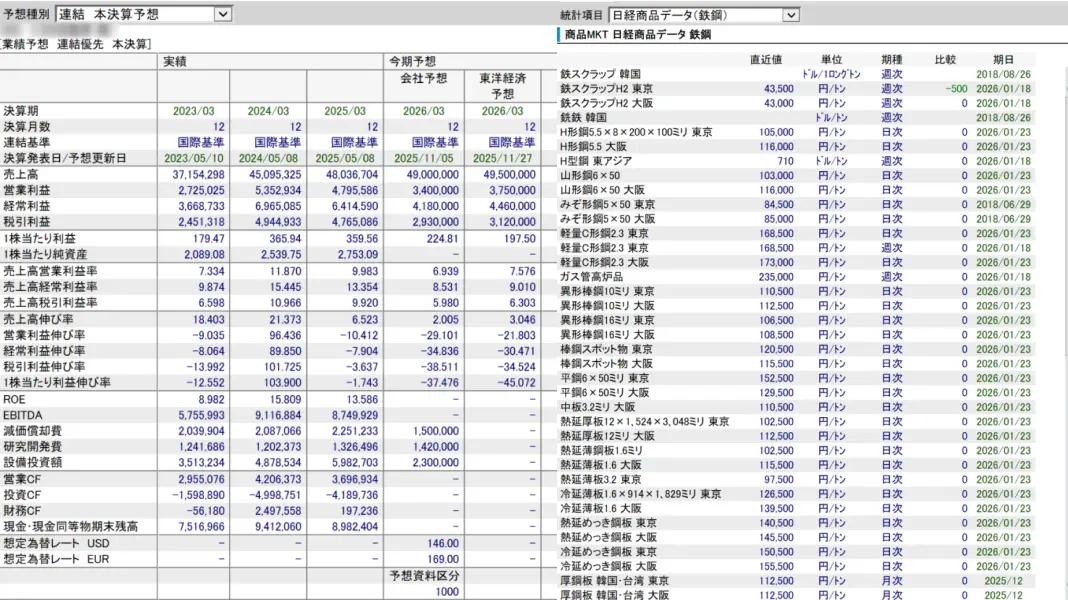Click the 今期予想 column group header
Image resolution: width=1068 pixels, height=600 pixels.
412,61
